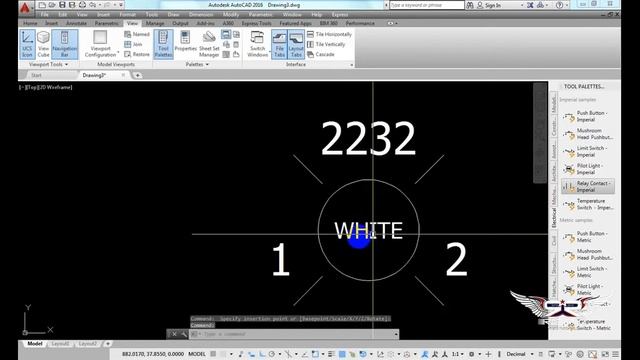Insert Temperature Switch - Imperial tool
Screen dimensions: 640x360
click(x=588, y=204)
